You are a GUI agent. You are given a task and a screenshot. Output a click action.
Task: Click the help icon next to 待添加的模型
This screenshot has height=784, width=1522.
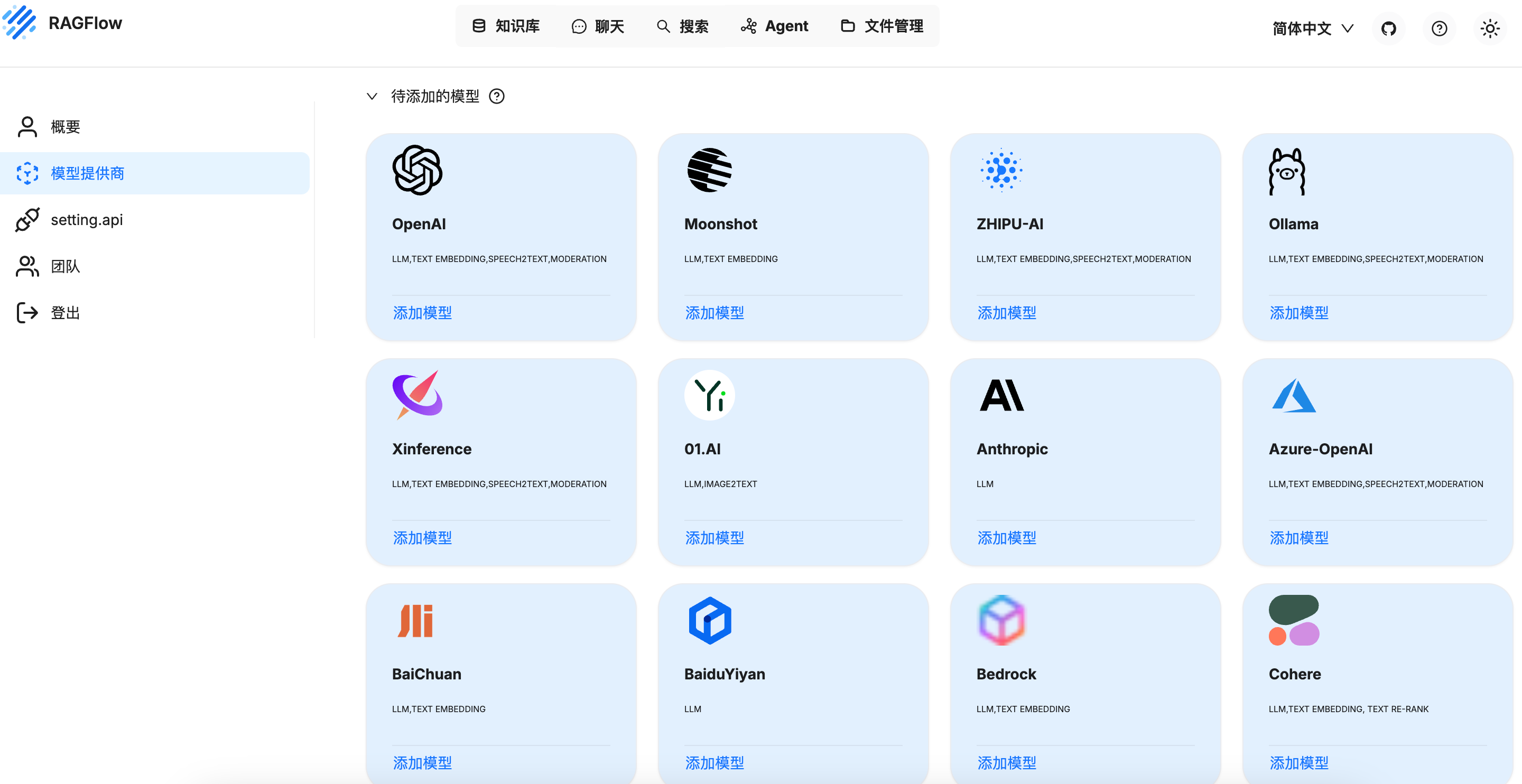(497, 96)
